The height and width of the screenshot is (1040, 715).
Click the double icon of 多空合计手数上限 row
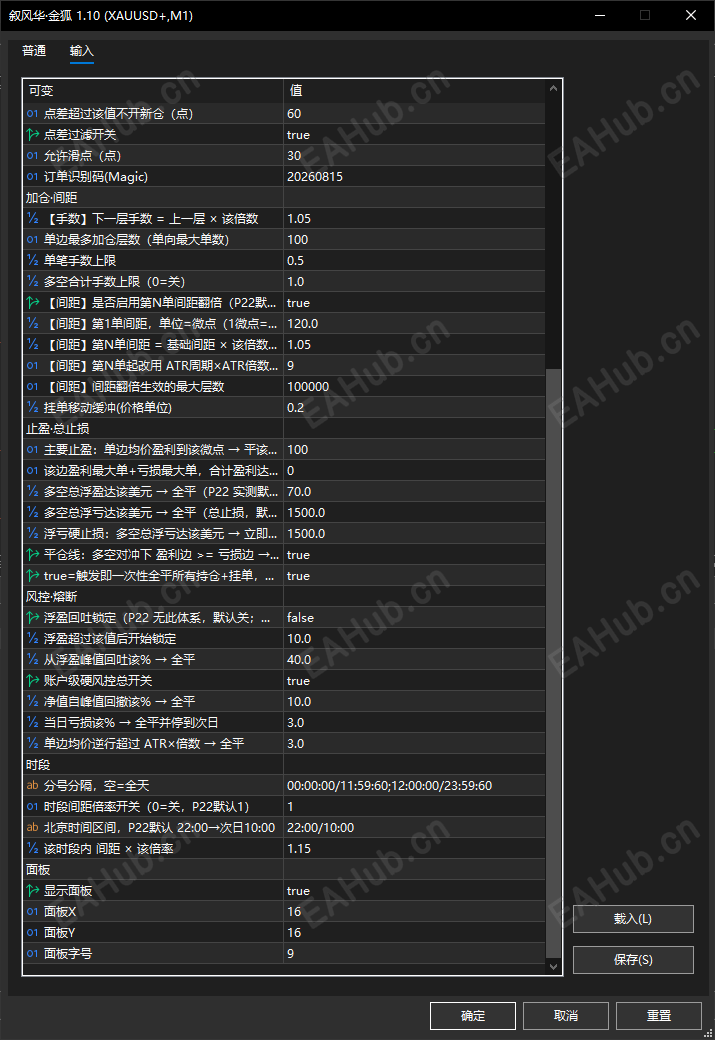tap(32, 282)
